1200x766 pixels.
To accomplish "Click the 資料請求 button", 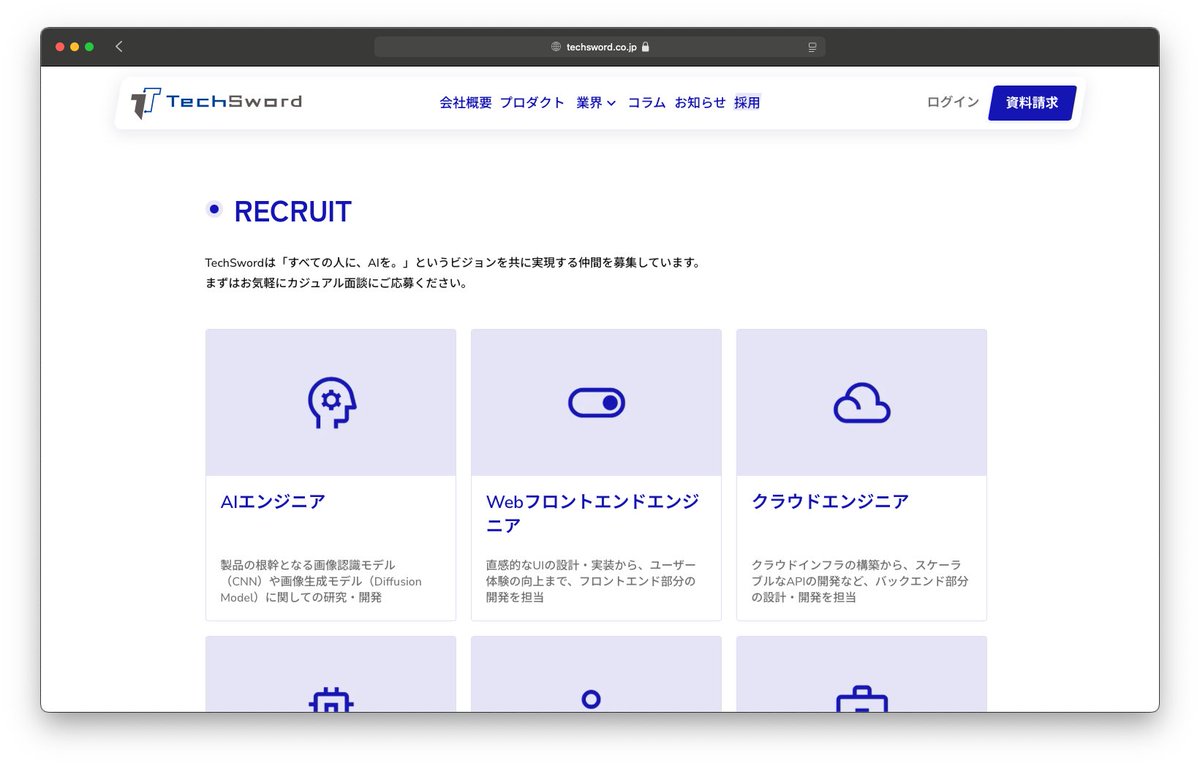I will (1032, 103).
